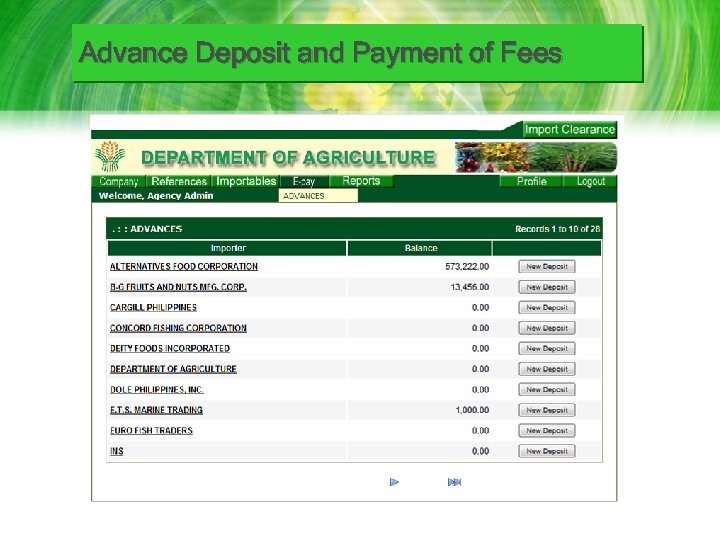720x540 pixels.
Task: New Deposit for Department of Agriculture row
Action: 547,369
